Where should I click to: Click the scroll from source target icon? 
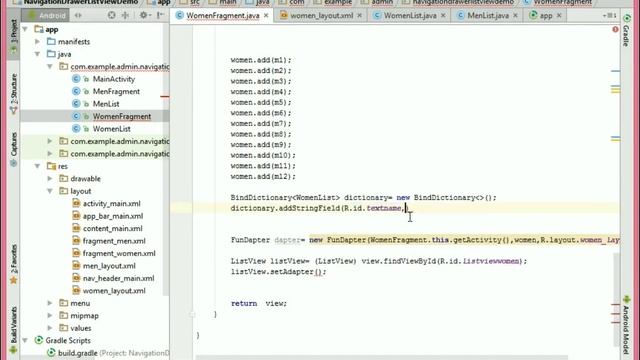tap(111, 16)
